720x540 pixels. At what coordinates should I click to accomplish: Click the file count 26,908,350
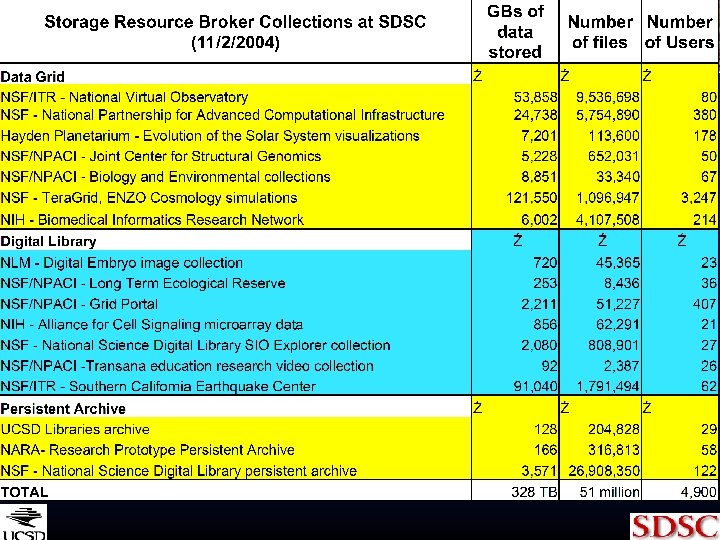604,471
